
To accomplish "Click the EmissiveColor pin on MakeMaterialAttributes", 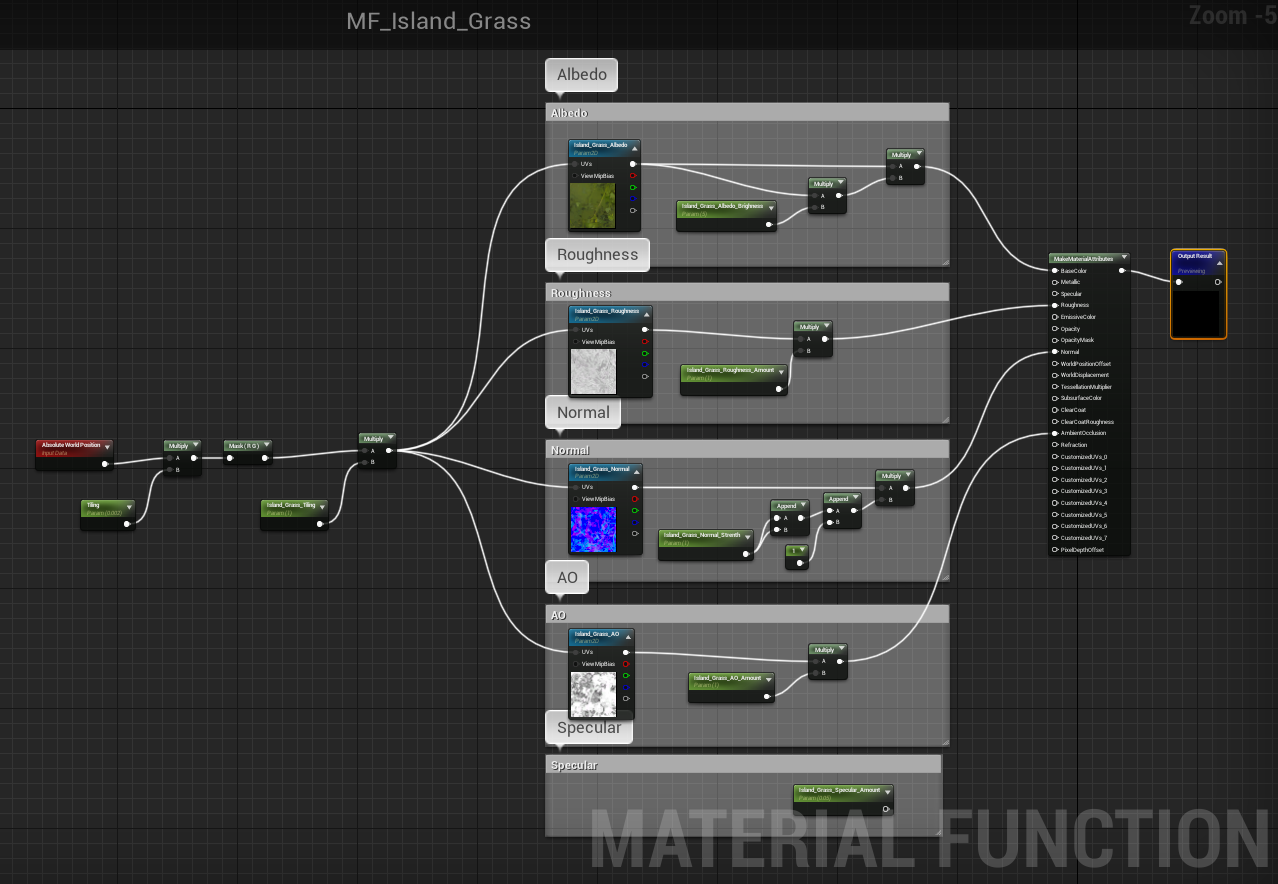I will [1055, 317].
